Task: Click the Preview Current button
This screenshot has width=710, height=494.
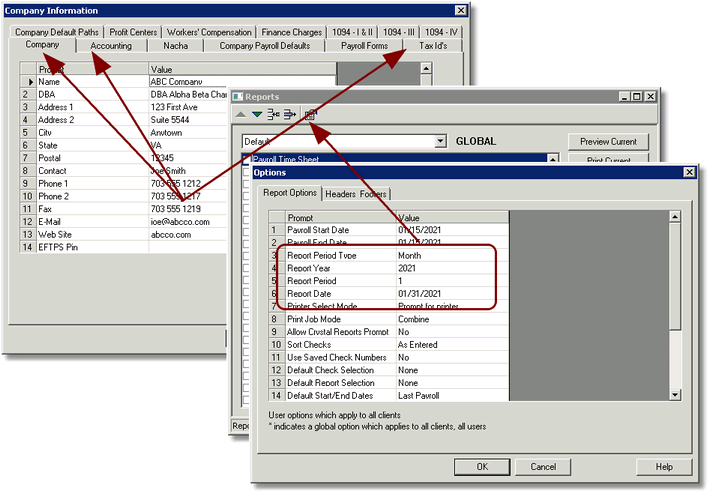Action: [608, 142]
